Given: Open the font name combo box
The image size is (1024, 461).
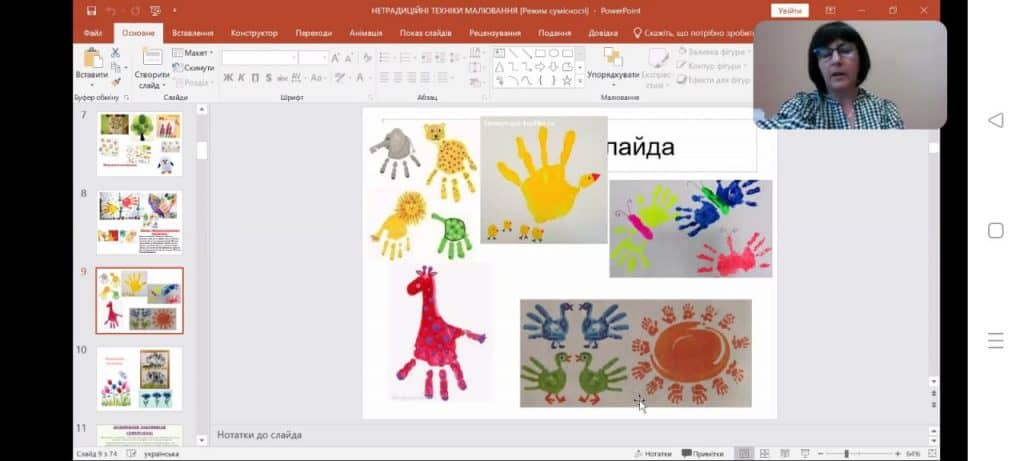Looking at the screenshot, I should pos(259,58).
